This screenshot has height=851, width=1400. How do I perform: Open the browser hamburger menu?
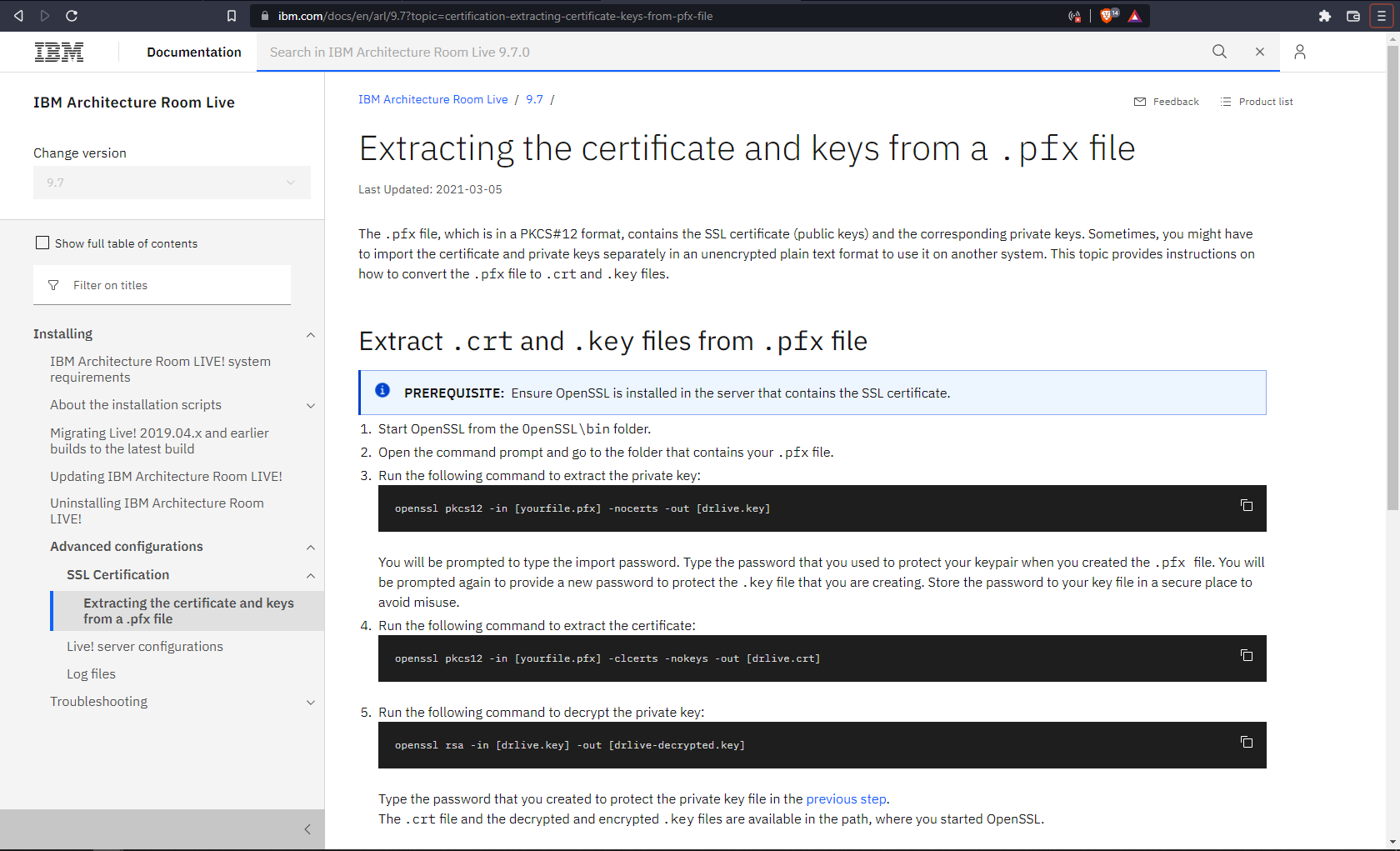1382,15
